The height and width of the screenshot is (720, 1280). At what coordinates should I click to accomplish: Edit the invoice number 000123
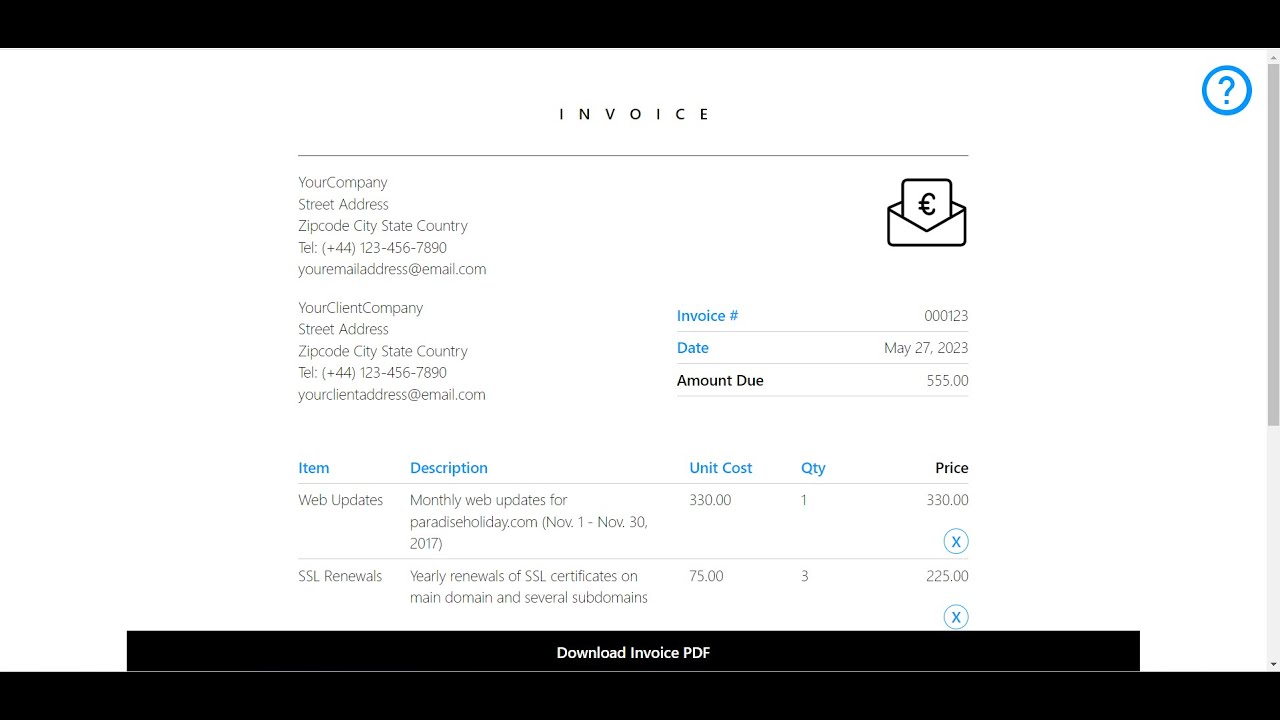pos(945,316)
